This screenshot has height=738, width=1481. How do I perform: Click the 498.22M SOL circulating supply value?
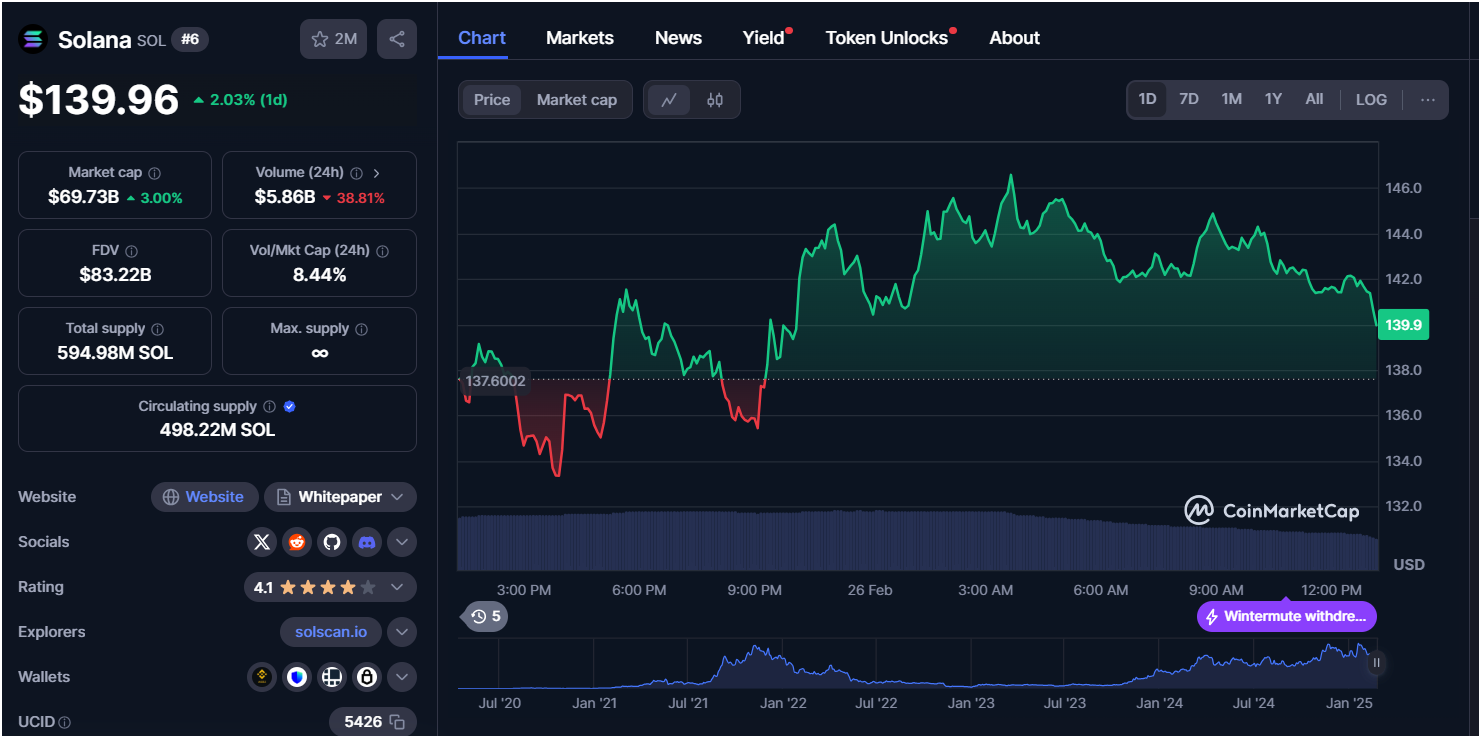(x=217, y=430)
